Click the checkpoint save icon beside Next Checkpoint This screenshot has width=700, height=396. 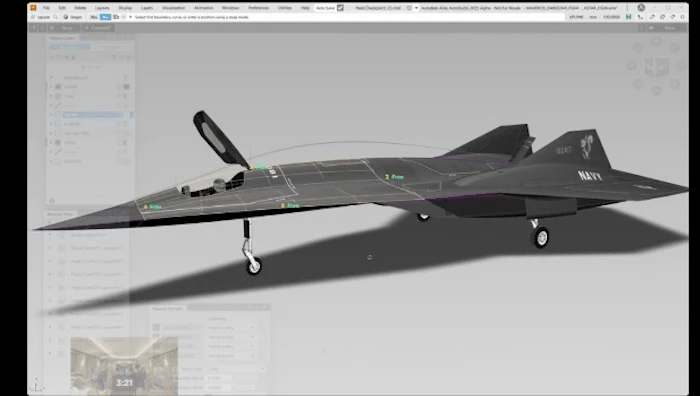point(409,8)
